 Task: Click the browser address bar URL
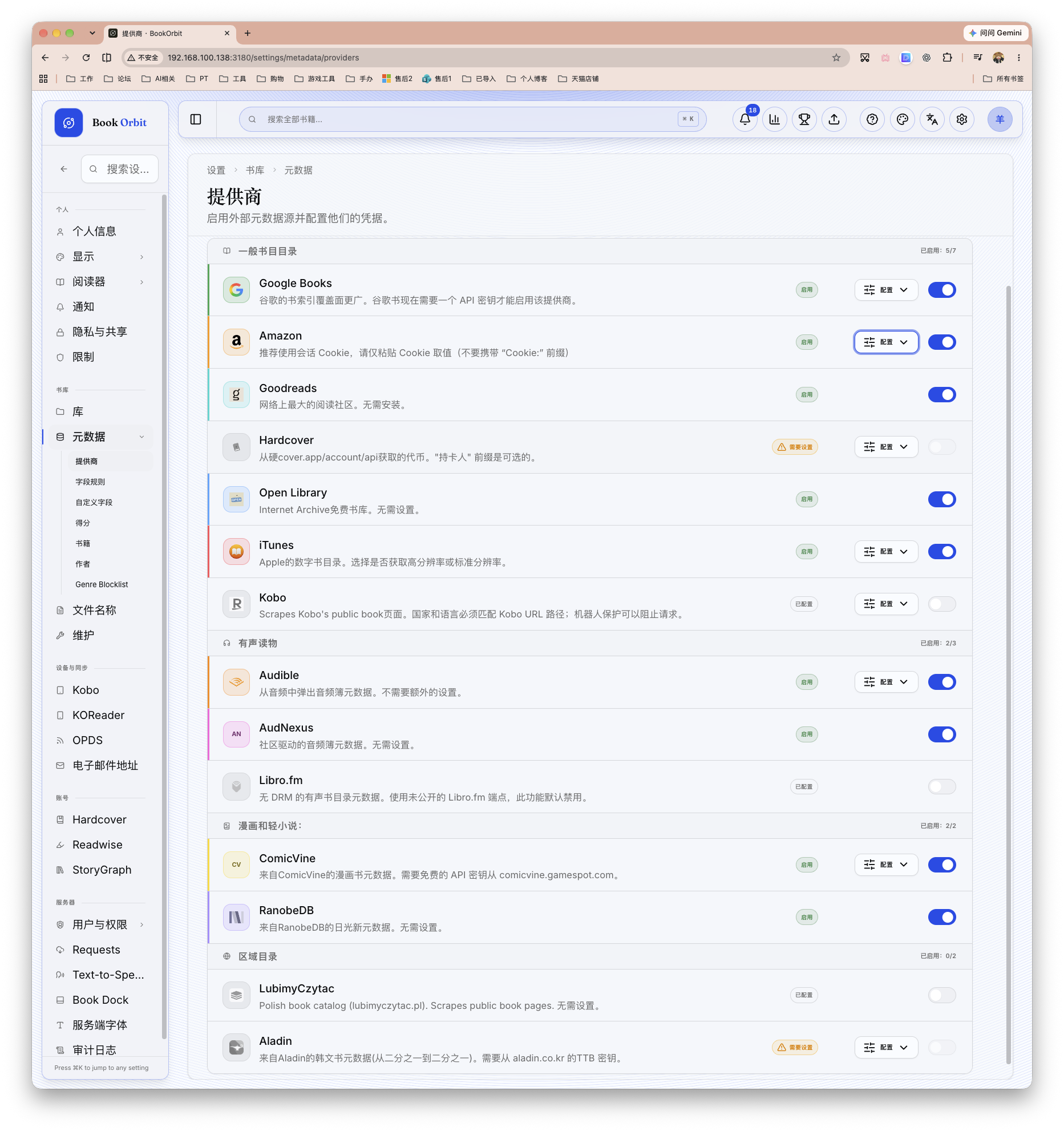coord(263,58)
